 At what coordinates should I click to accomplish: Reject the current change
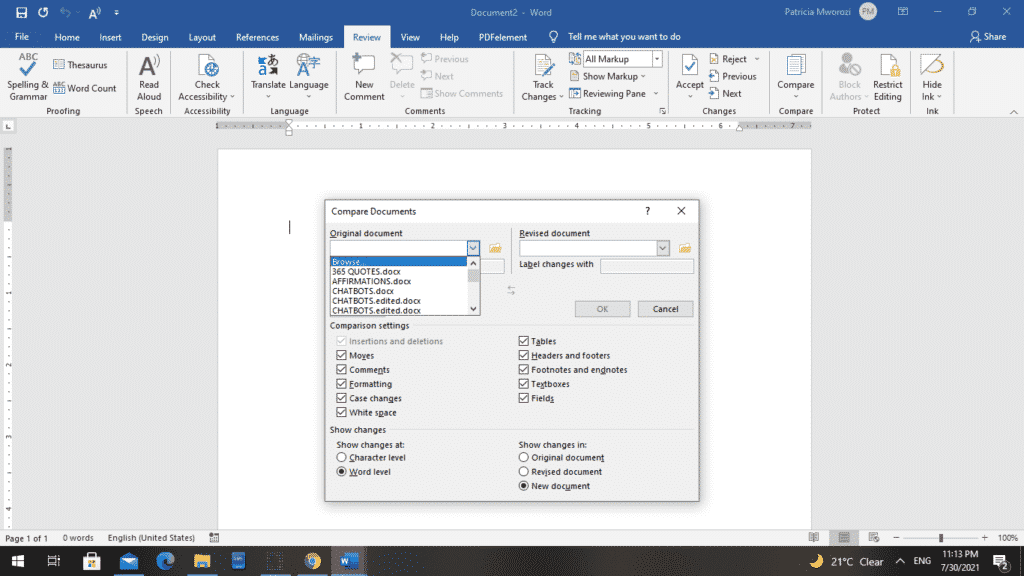(x=728, y=59)
